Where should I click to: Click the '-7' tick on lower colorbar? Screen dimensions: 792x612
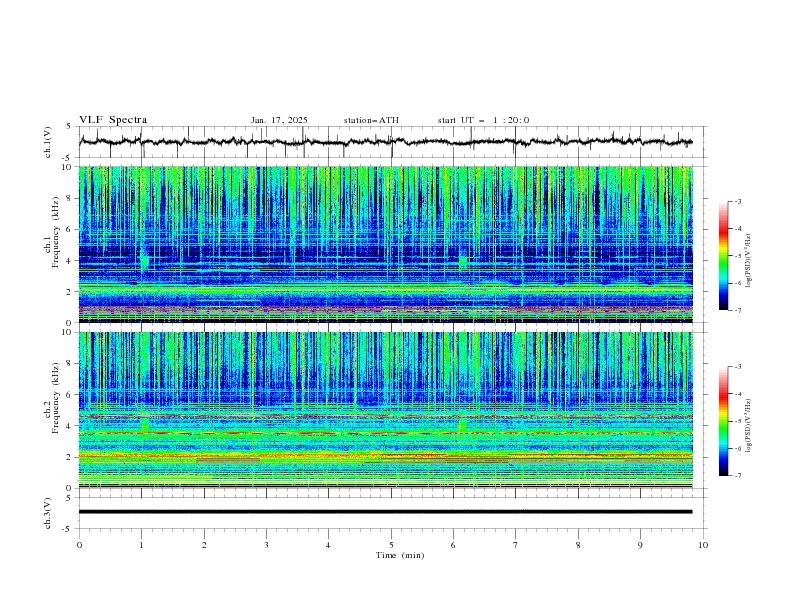pyautogui.click(x=737, y=476)
